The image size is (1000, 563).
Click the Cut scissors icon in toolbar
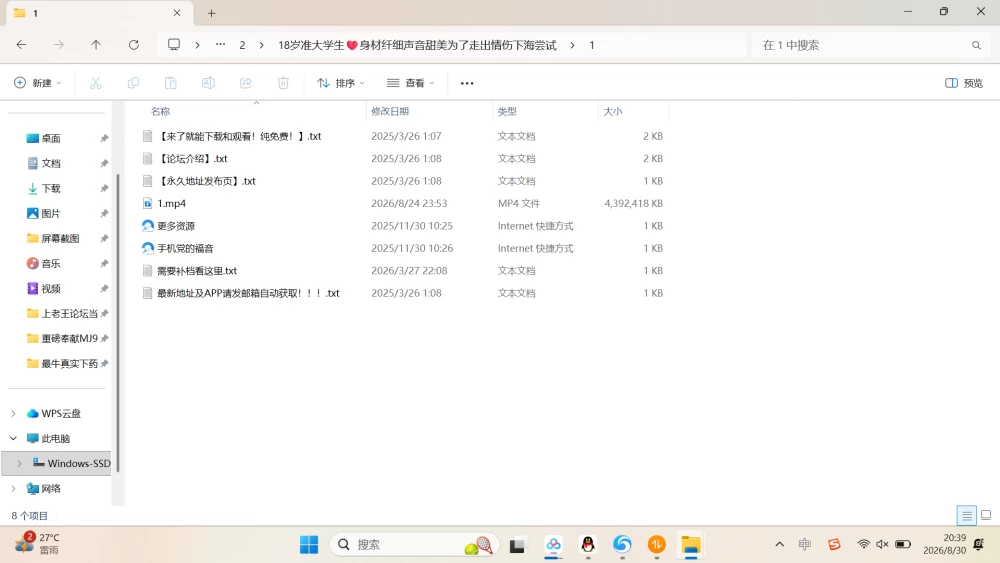[x=96, y=83]
